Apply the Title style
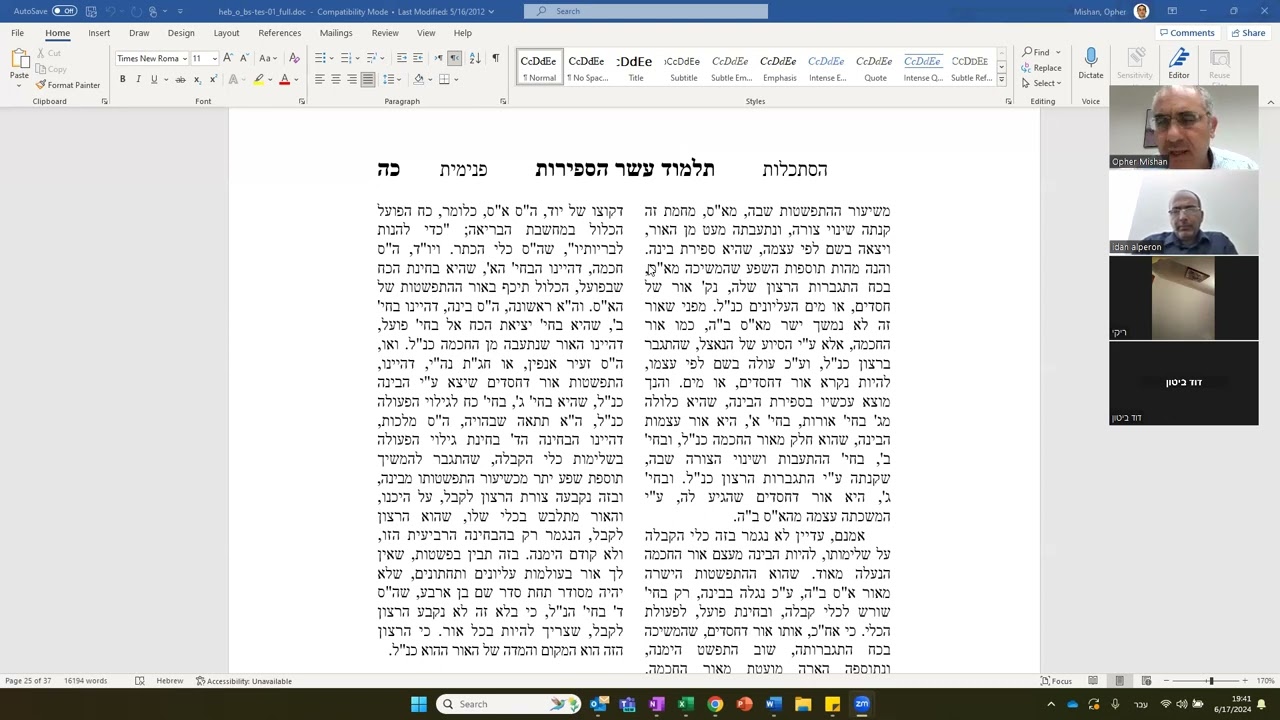 coord(636,67)
